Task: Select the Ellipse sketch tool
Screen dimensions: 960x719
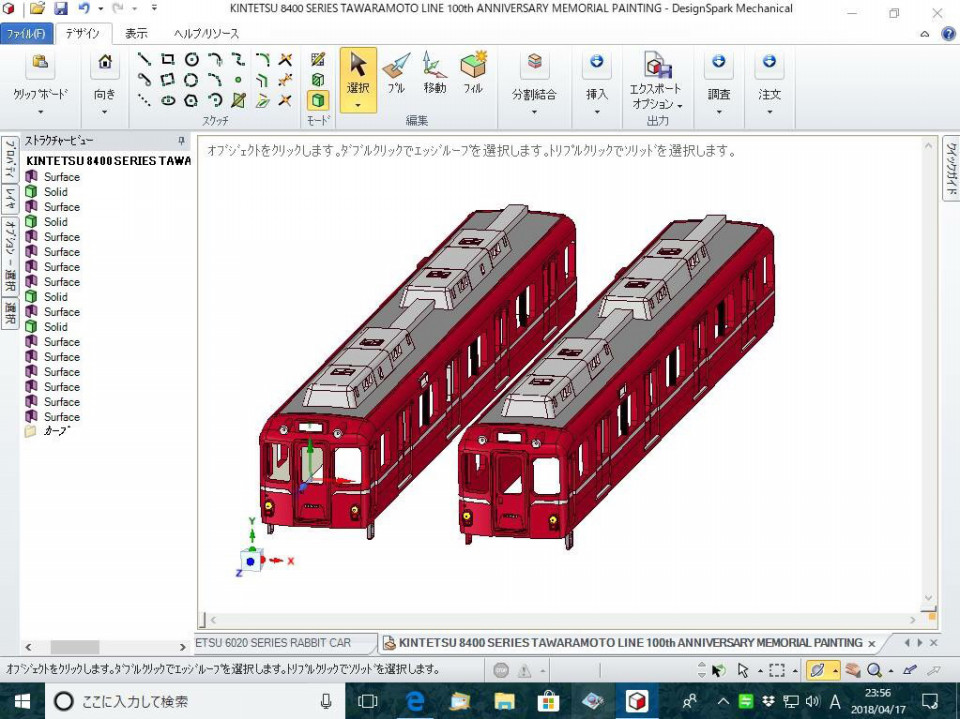Action: tap(168, 100)
